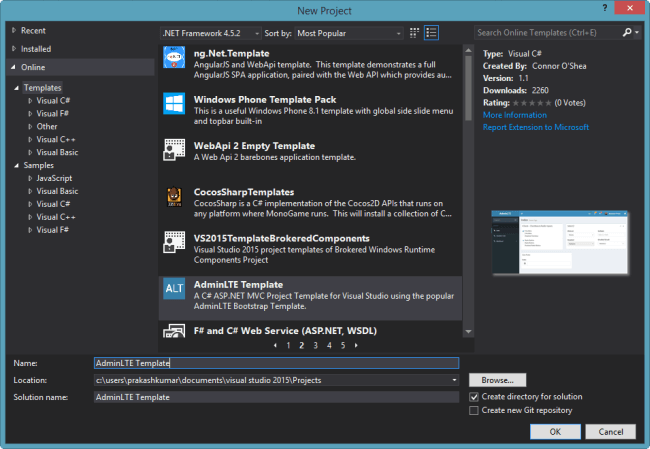Click the Browse... button
Screen dimensions: 650x449
(x=497, y=380)
